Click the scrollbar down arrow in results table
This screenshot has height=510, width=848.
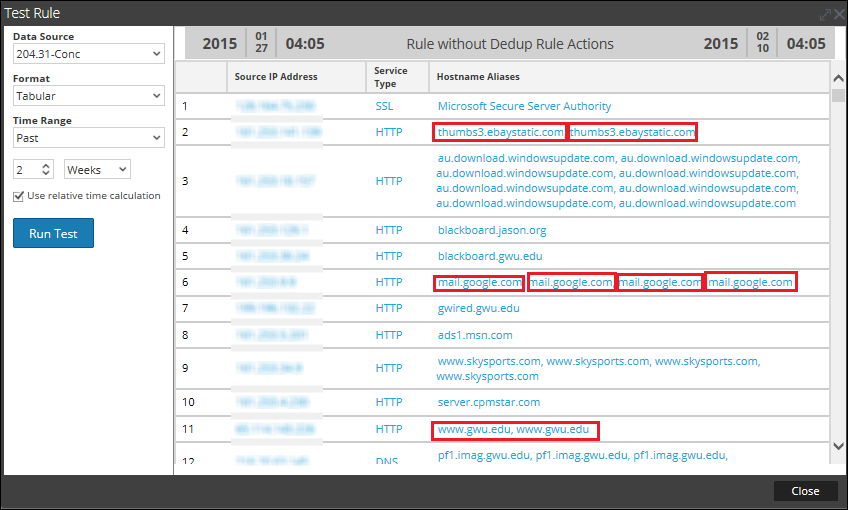[837, 446]
